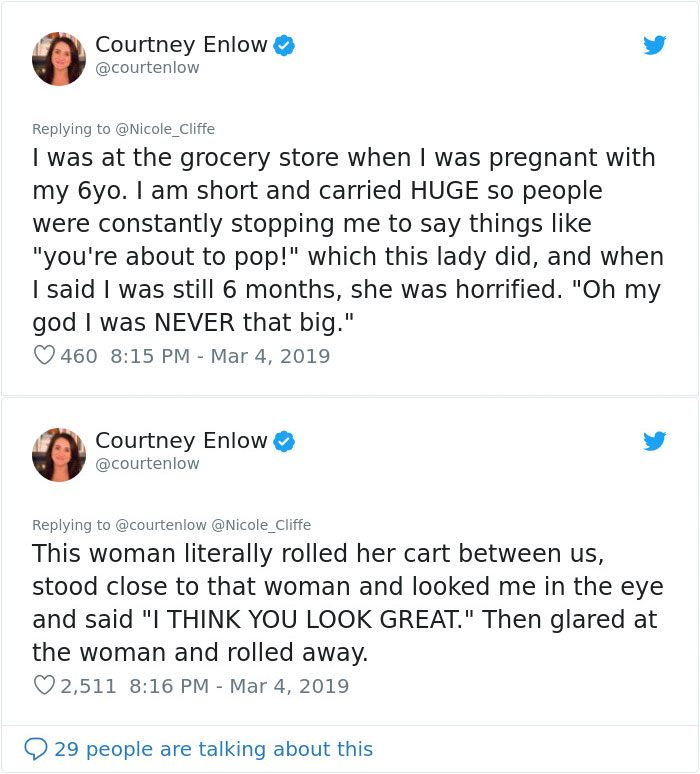This screenshot has width=700, height=774.
Task: Click the Courtney Enlow name in the first tweet
Action: pyautogui.click(x=181, y=45)
